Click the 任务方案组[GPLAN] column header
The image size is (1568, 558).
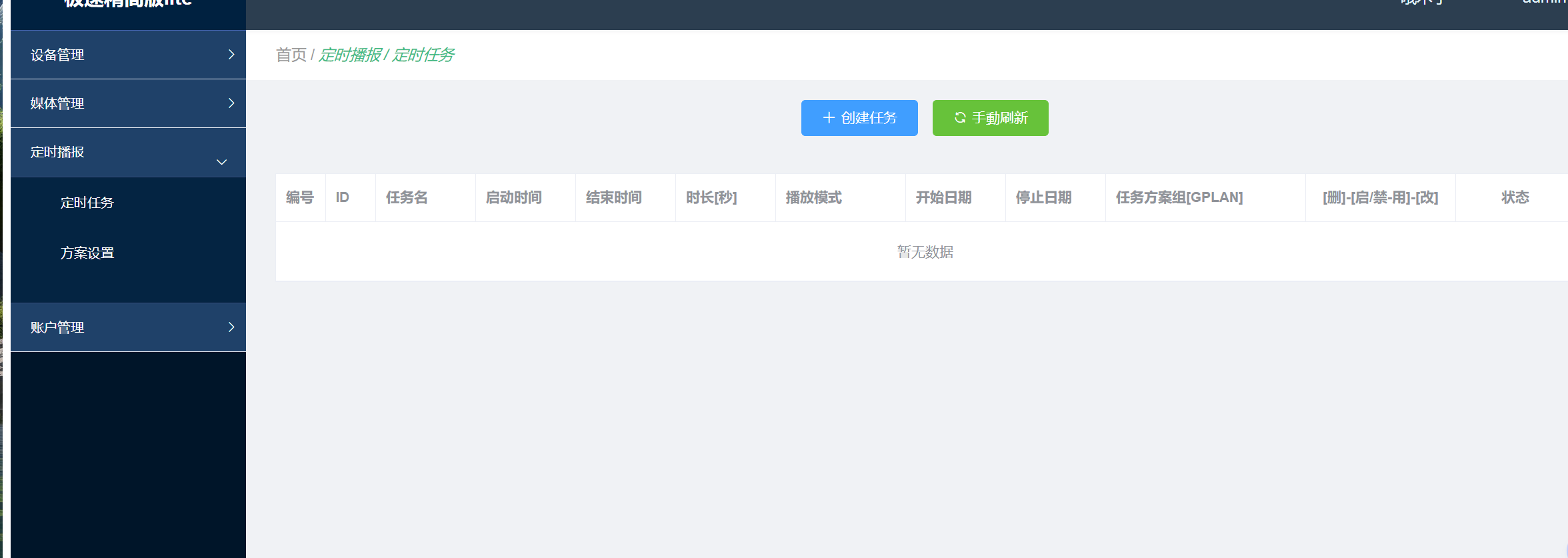(1179, 197)
